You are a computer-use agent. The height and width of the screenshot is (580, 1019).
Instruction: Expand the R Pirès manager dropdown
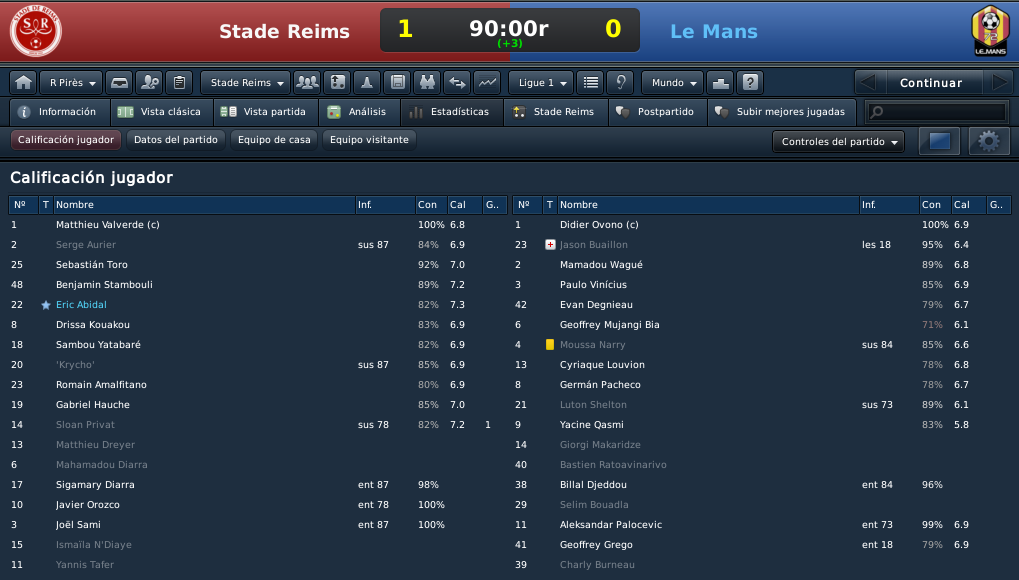point(71,83)
